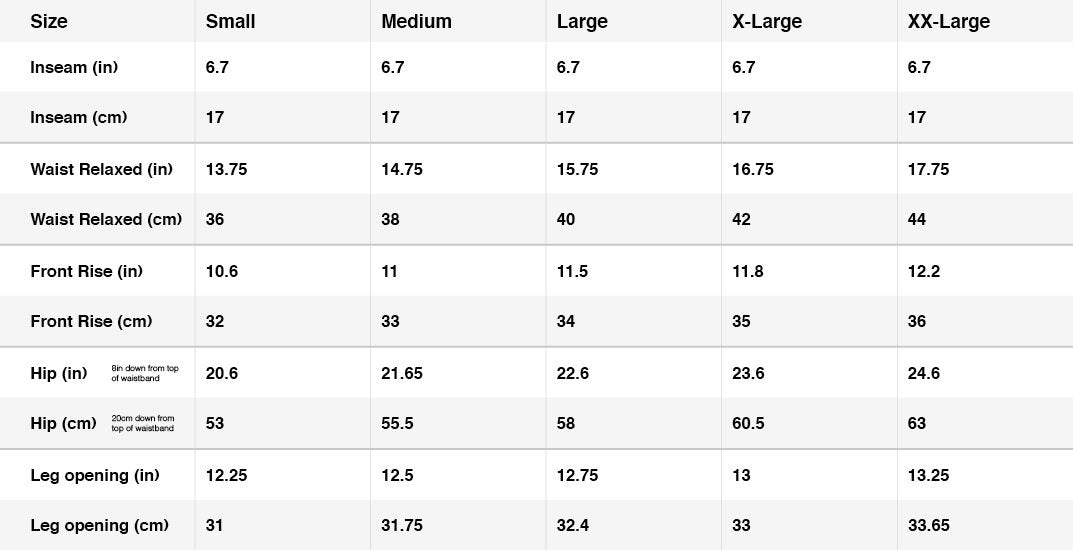Select the 21.65 Medium hip value
Screen dimensions: 1073x550
coord(402,374)
